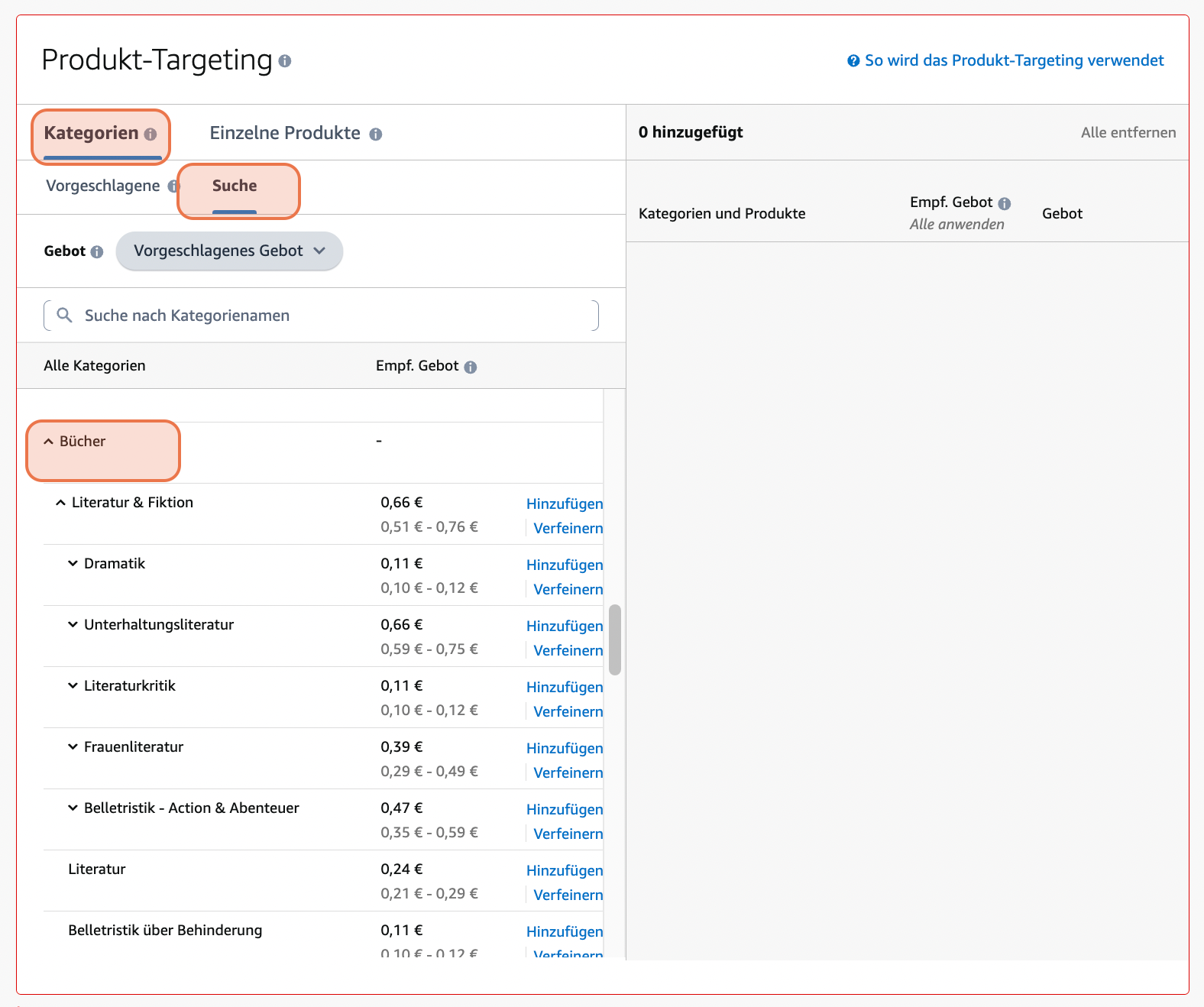Collapse Literatur & Fiktion category
This screenshot has width=1204, height=1007.
(61, 503)
